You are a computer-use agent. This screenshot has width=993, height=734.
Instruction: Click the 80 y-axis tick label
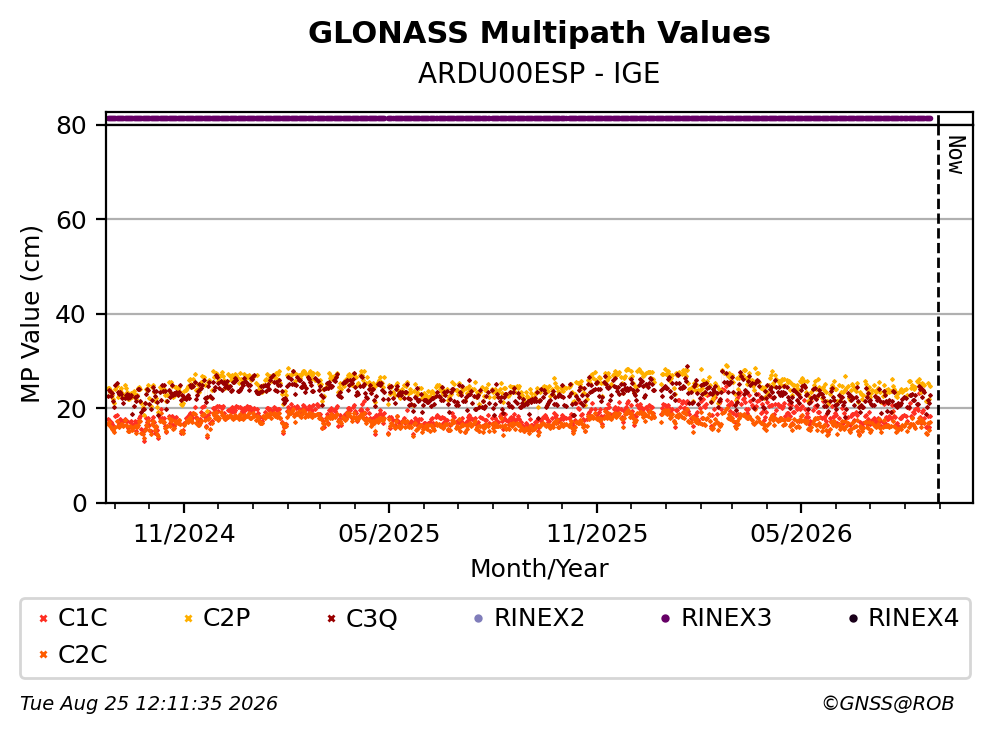point(71,125)
